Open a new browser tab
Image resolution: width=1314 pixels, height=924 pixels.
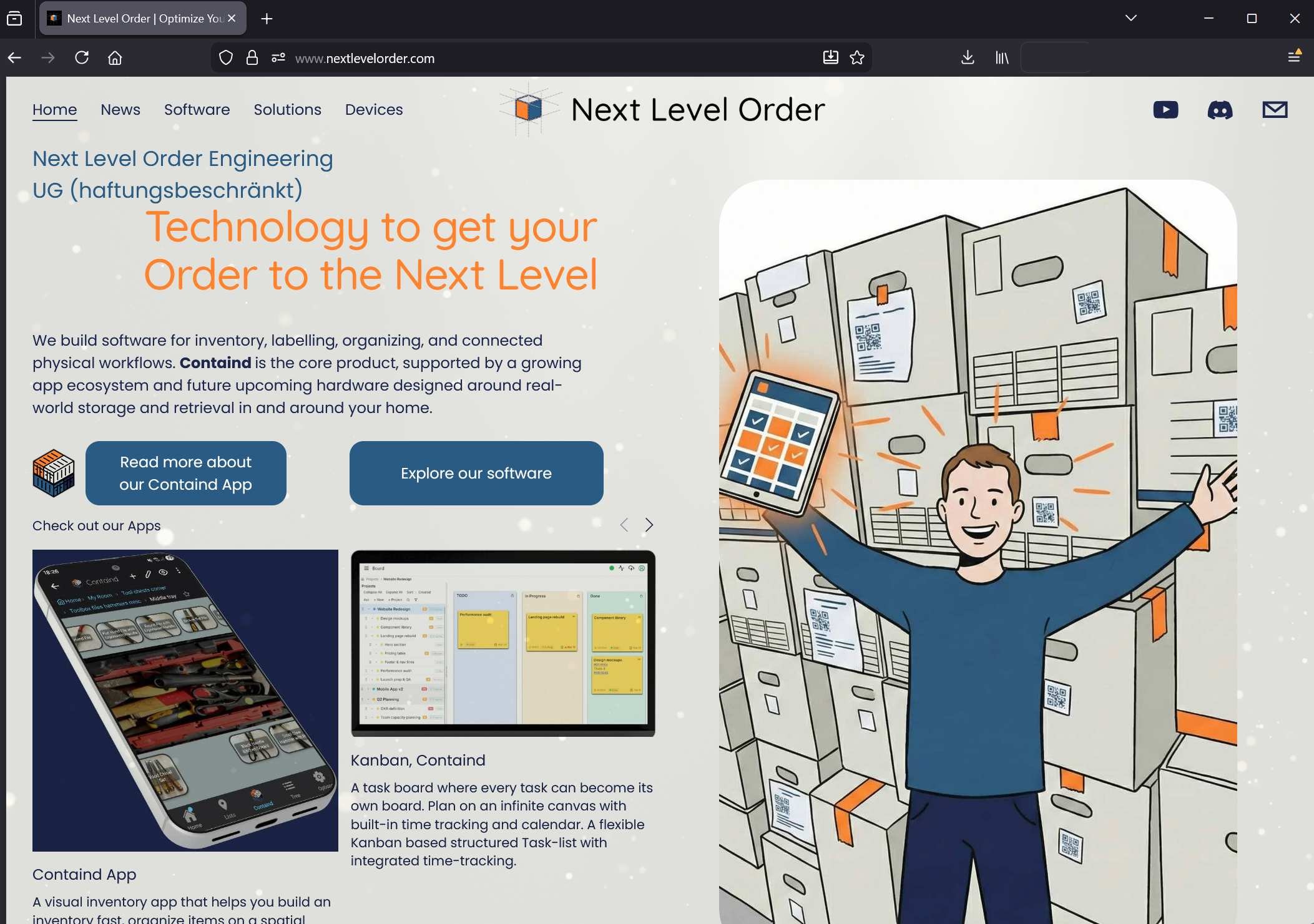[x=267, y=19]
